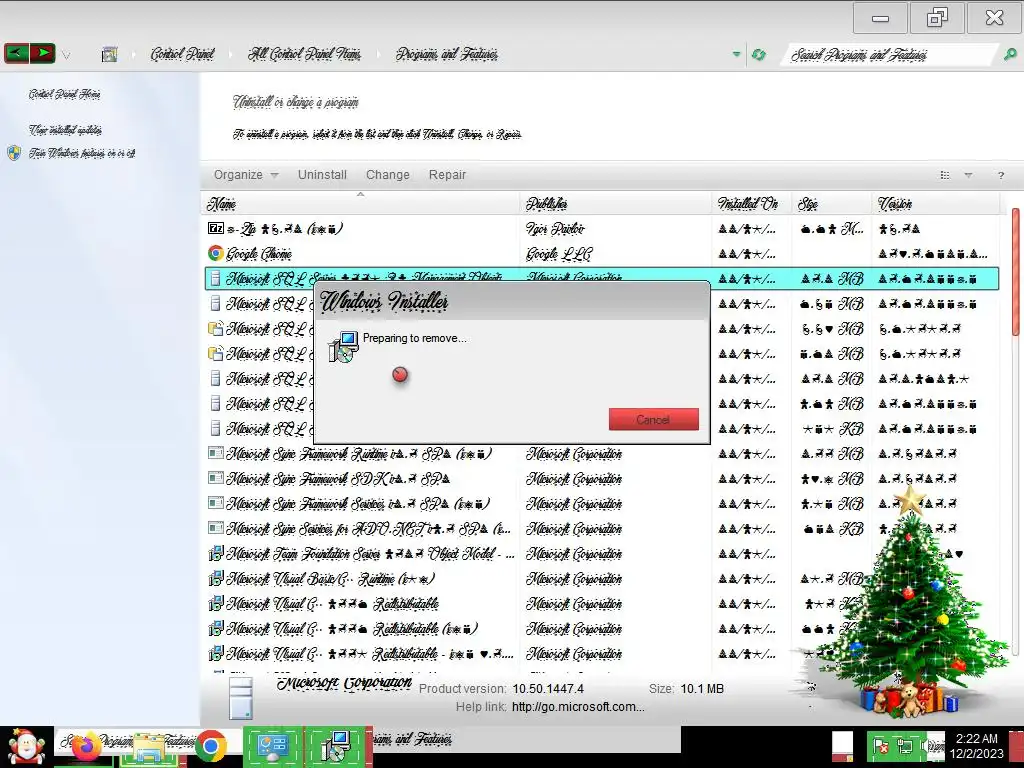Open Control Panel Home link
1024x768 pixels.
tap(64, 95)
